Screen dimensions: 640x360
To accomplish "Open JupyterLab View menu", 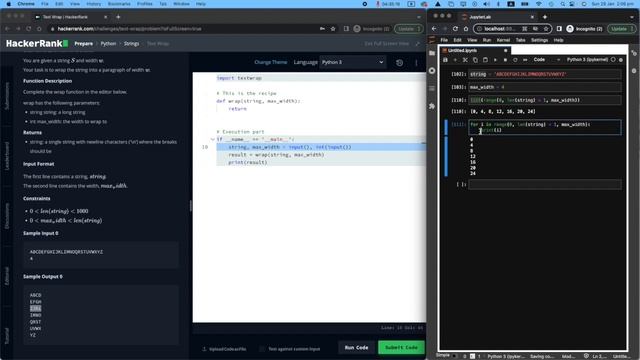I will [472, 40].
